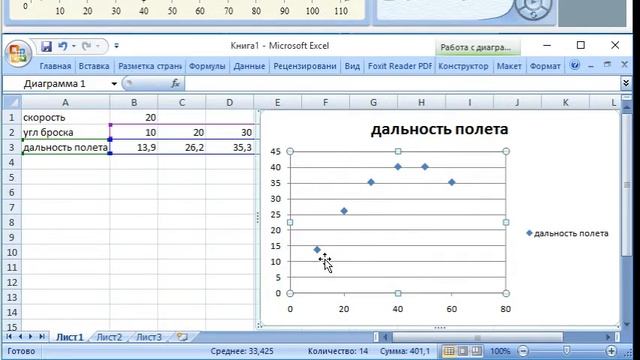Open the Главная ribbon tab
Image resolution: width=640 pixels, height=360 pixels.
(x=56, y=66)
